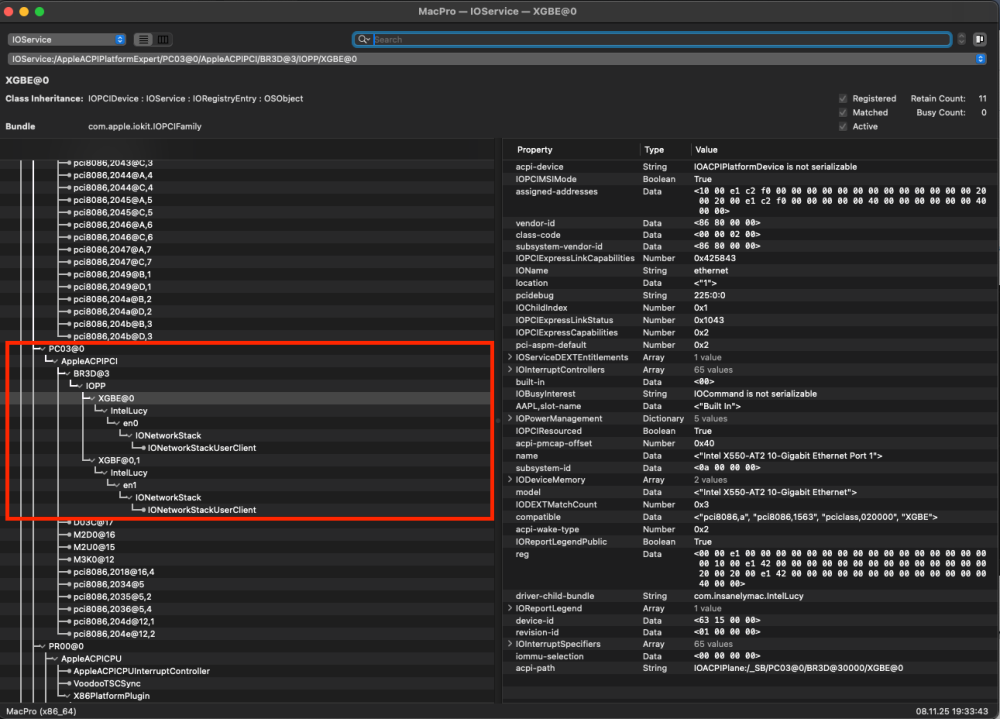Click the Intel X550-AT2 Port 1 name value
This screenshot has height=719, width=1000.
(x=788, y=456)
